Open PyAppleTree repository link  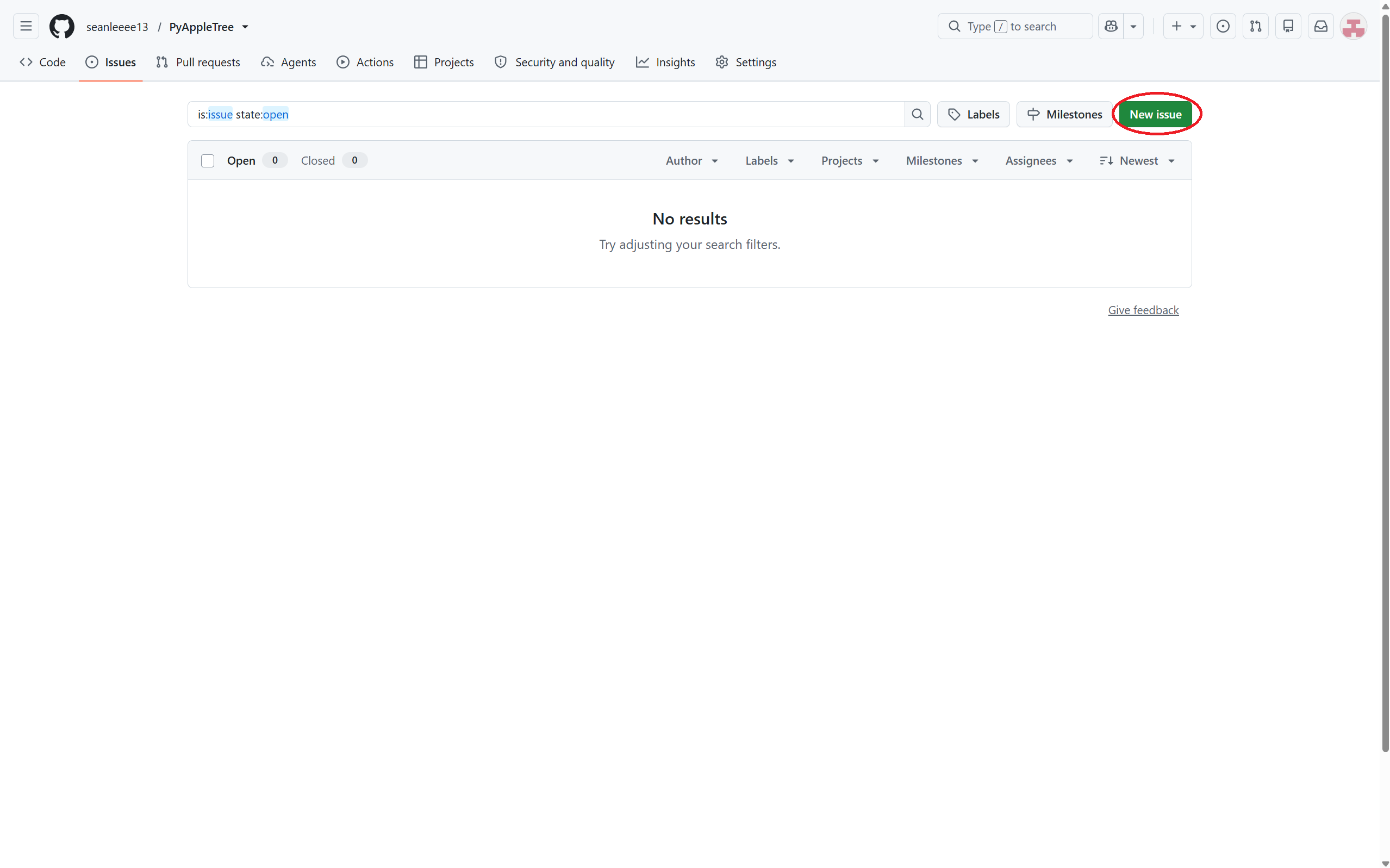[201, 27]
